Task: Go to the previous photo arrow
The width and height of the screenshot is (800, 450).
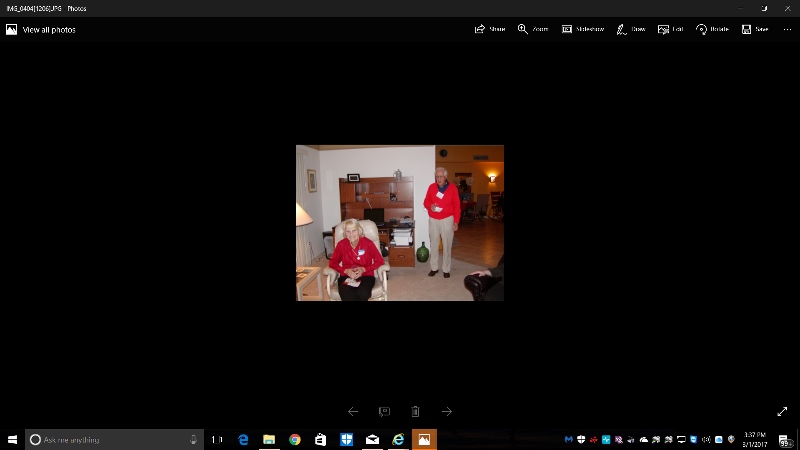Action: [353, 411]
